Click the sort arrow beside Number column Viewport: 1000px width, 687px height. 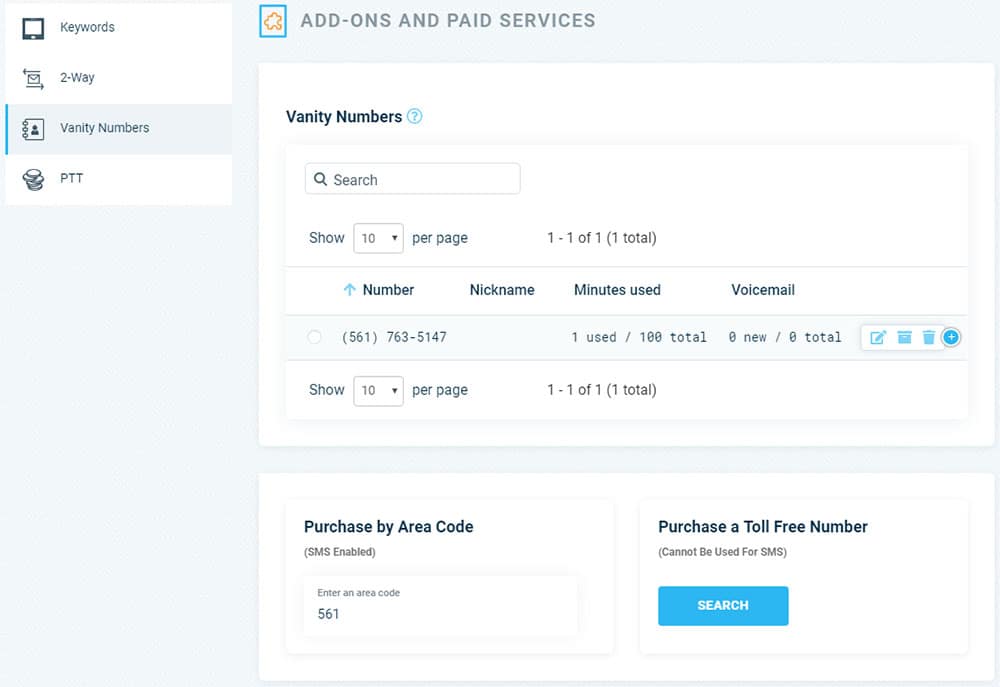coord(349,290)
